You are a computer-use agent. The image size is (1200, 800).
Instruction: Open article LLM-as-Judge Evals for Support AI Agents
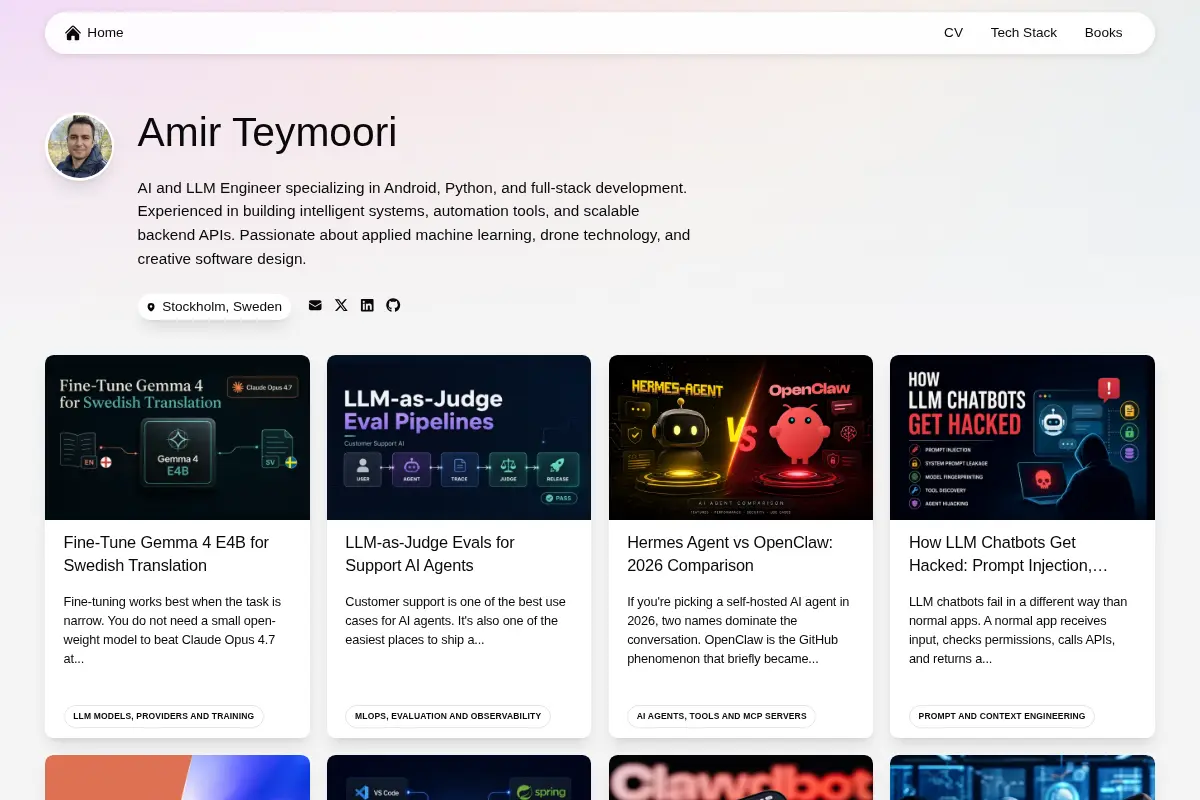coord(430,554)
